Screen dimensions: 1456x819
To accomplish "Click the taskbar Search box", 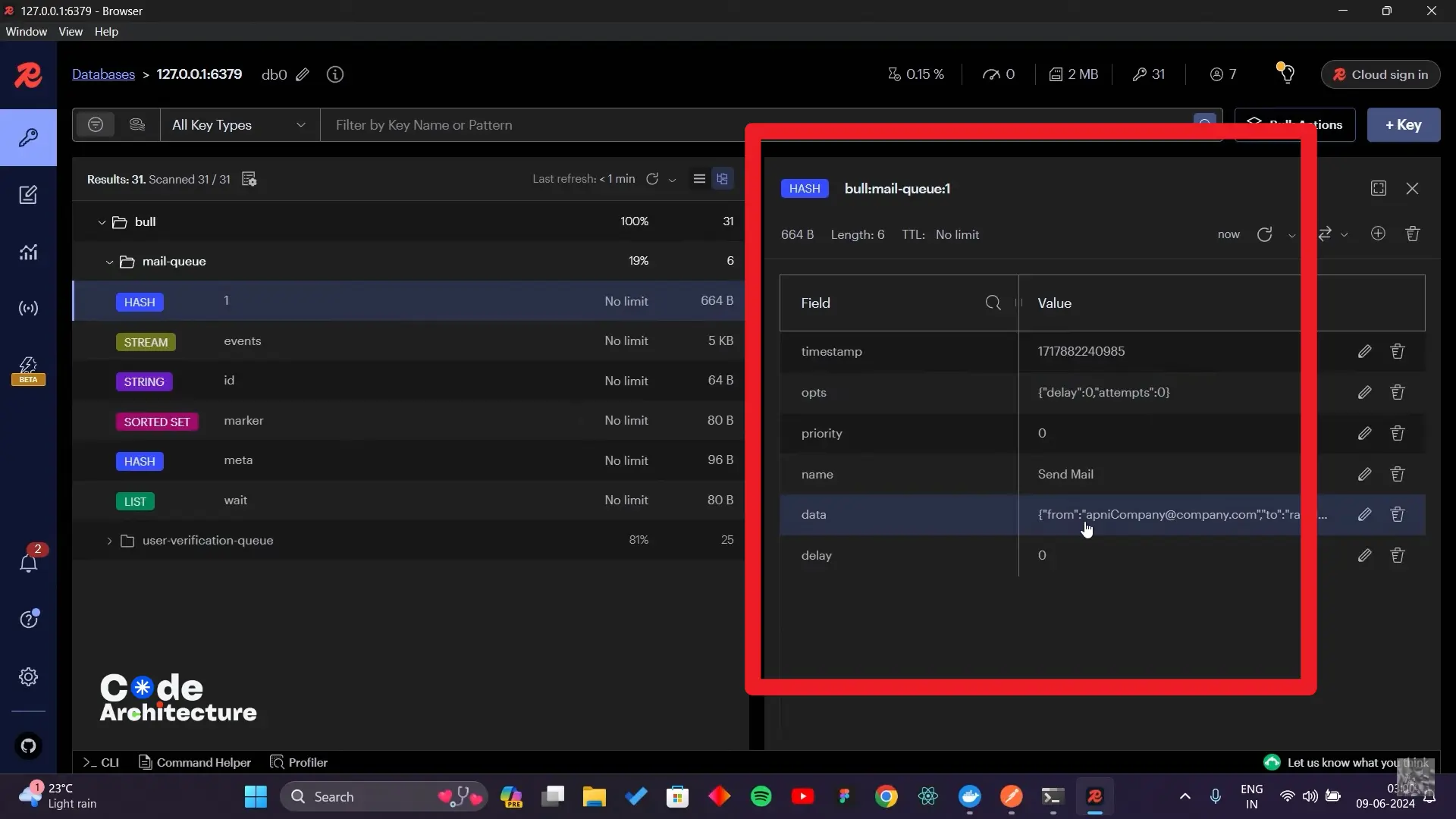I will 383,796.
